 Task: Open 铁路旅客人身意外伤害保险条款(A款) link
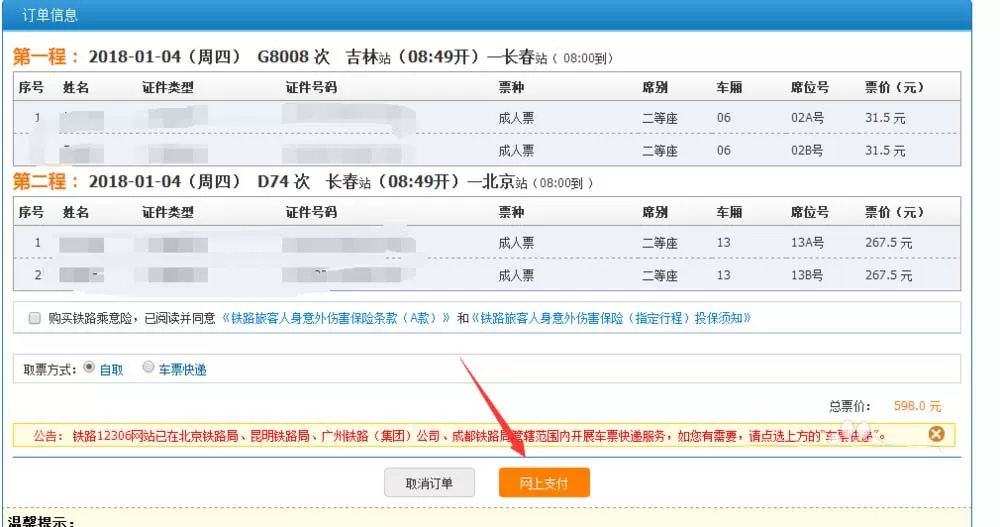tap(336, 318)
